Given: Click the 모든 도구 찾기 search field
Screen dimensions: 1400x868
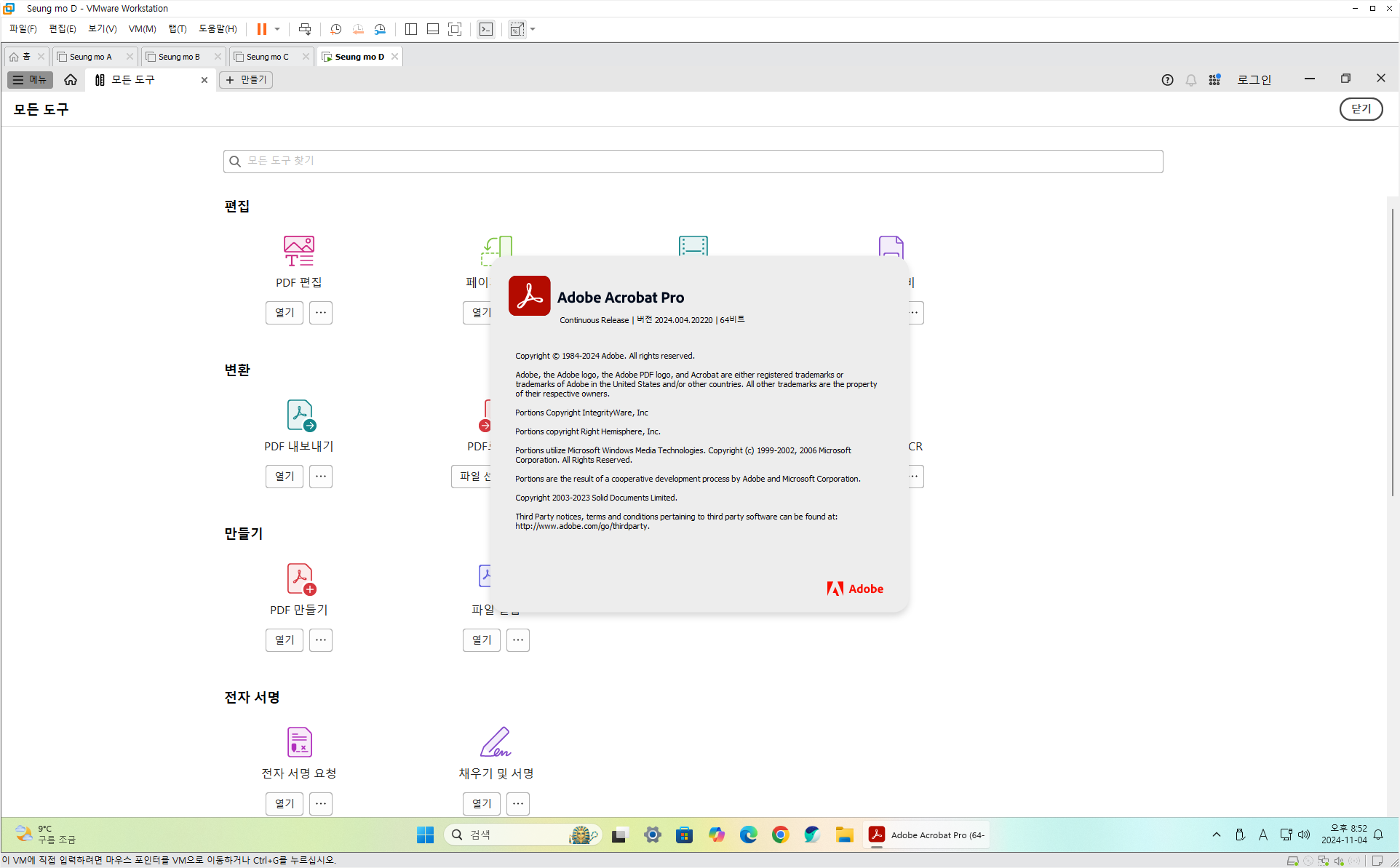Looking at the screenshot, I should pos(693,162).
